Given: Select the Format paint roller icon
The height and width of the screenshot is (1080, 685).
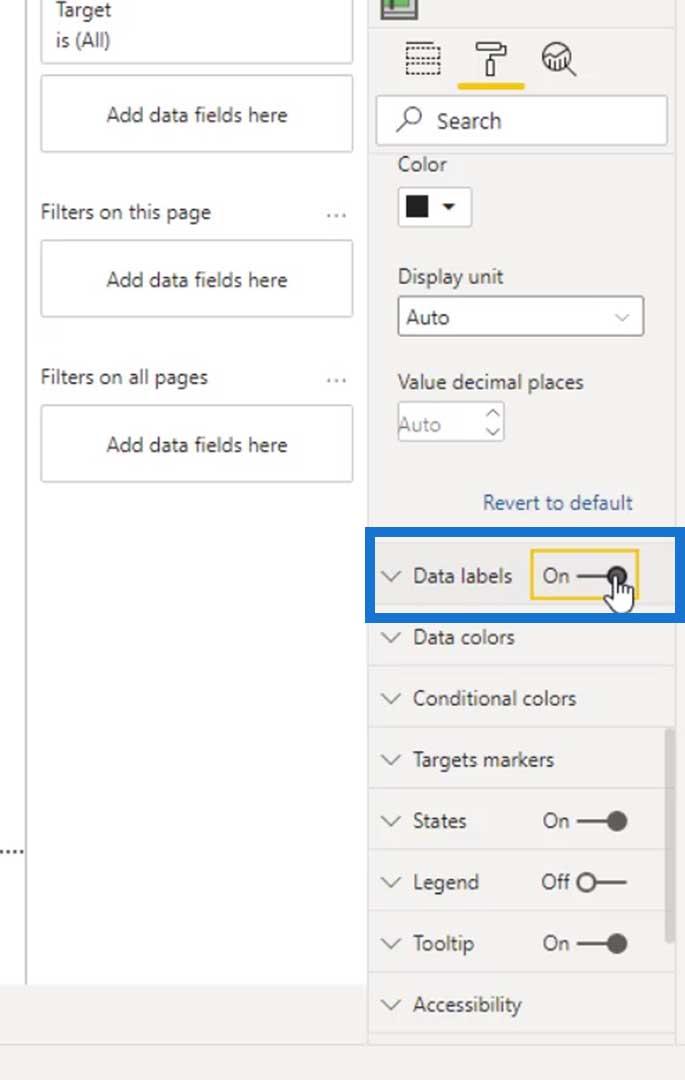Looking at the screenshot, I should tap(490, 59).
